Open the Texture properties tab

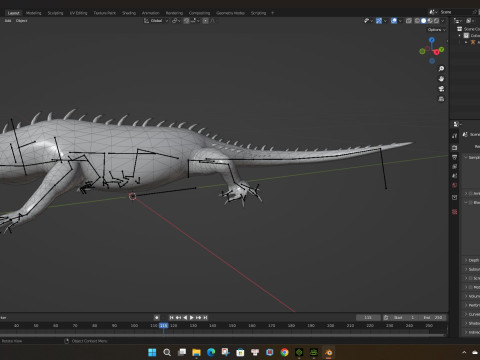tap(455, 212)
